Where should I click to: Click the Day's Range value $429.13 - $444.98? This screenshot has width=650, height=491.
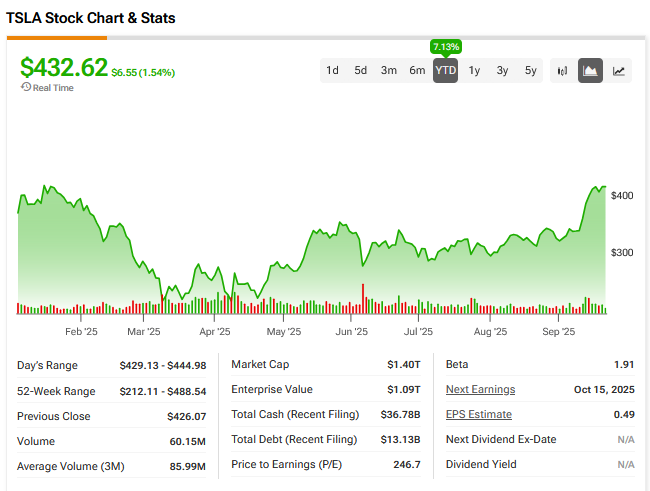(163, 365)
